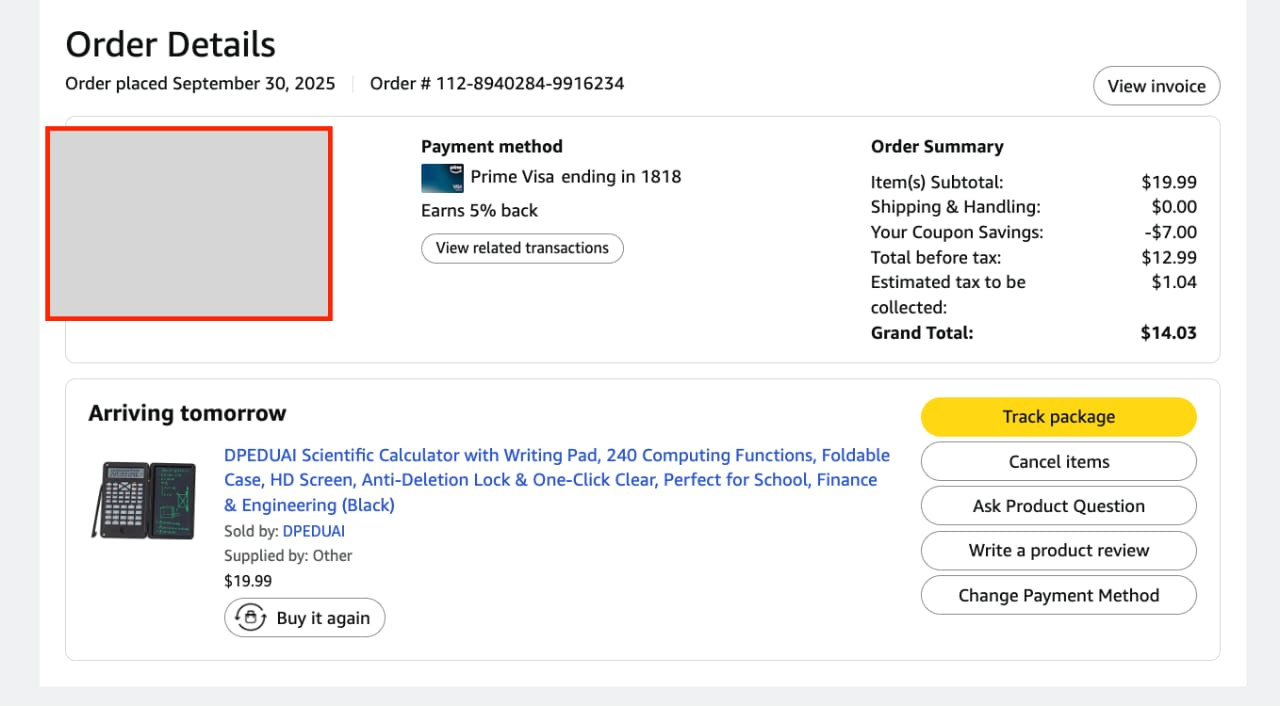Click the Buy it again cart icon
Viewport: 1280px width, 706px height.
click(x=250, y=618)
